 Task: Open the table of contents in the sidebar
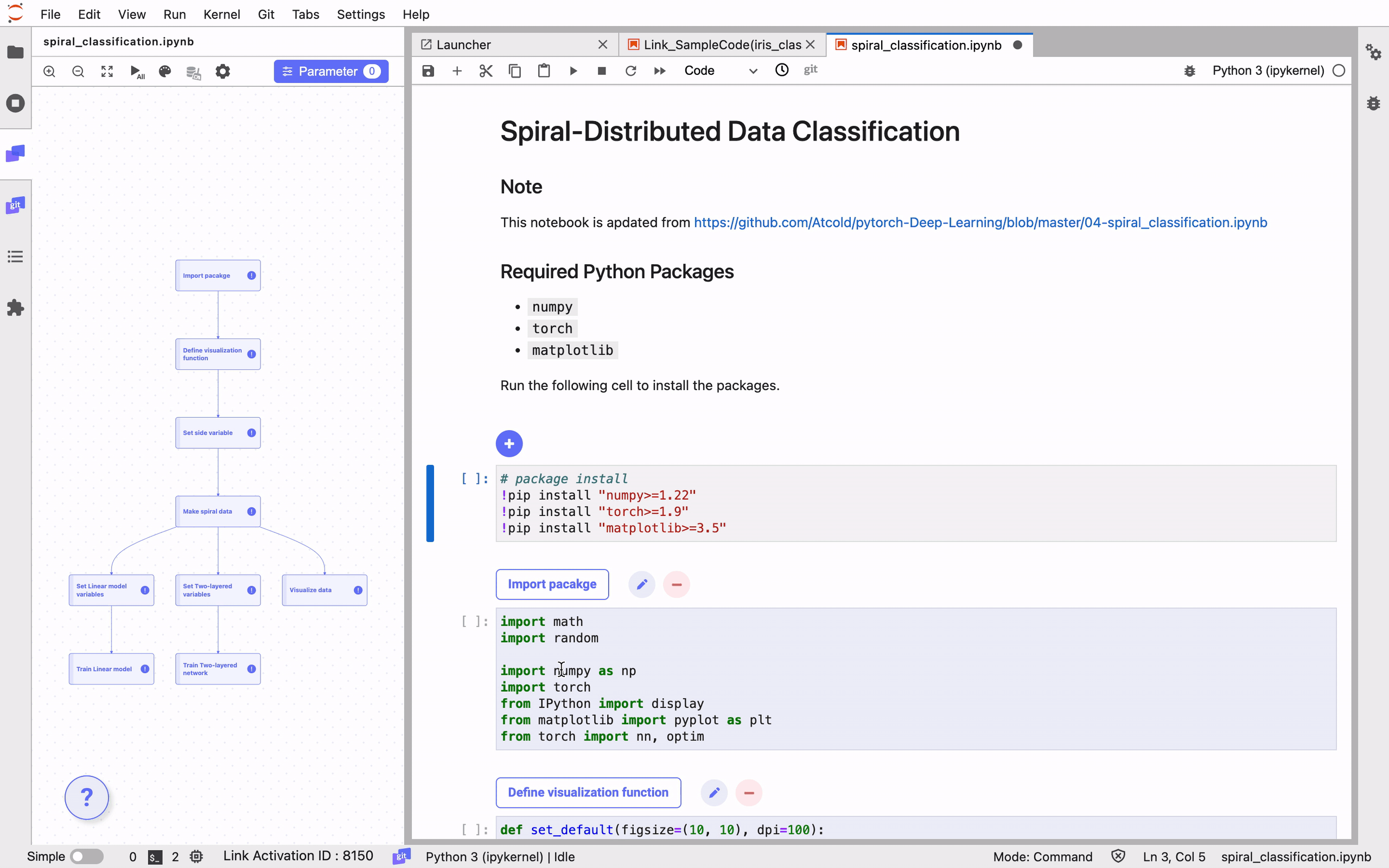click(16, 257)
